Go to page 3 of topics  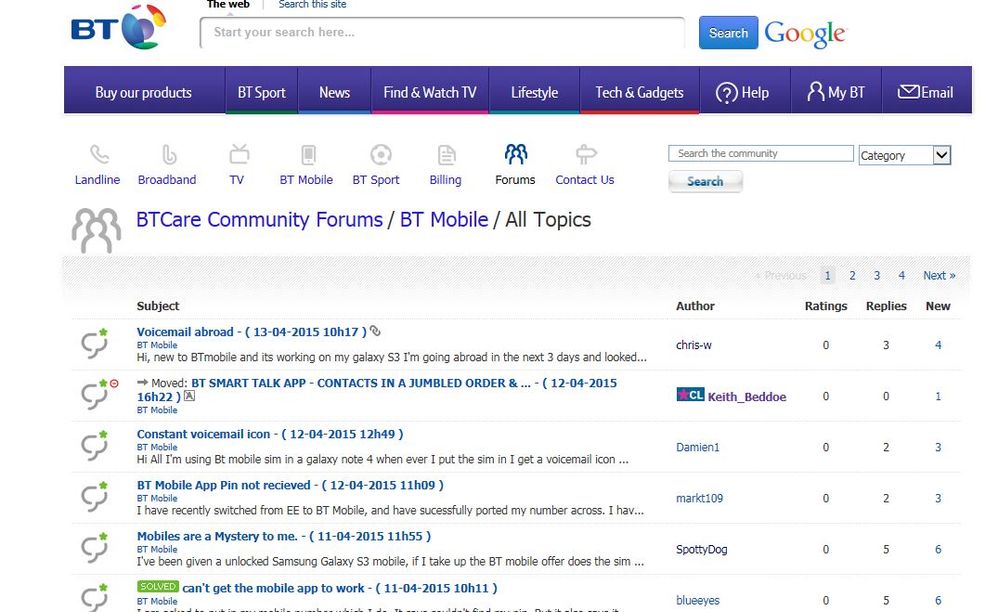click(877, 275)
